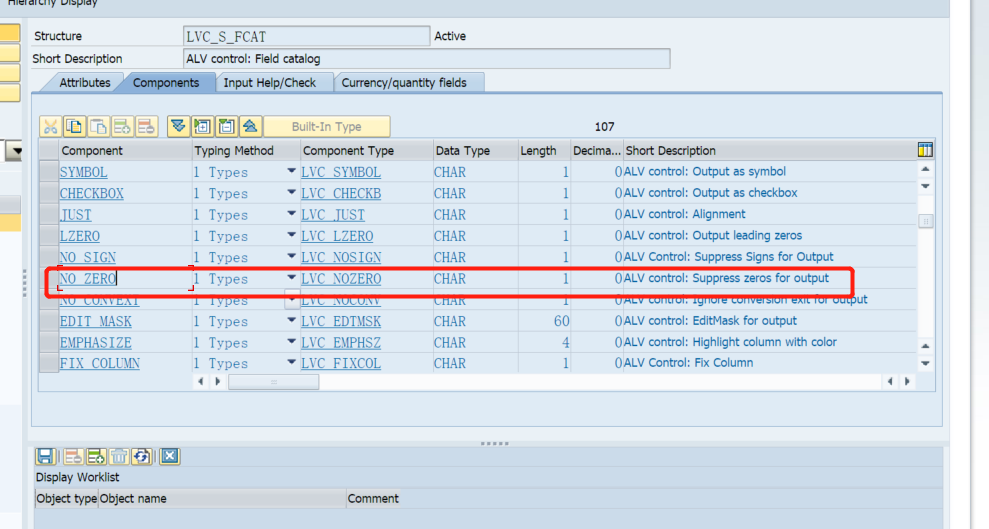
Task: Select the EMPHASIZE row via its row selector
Action: pos(49,342)
